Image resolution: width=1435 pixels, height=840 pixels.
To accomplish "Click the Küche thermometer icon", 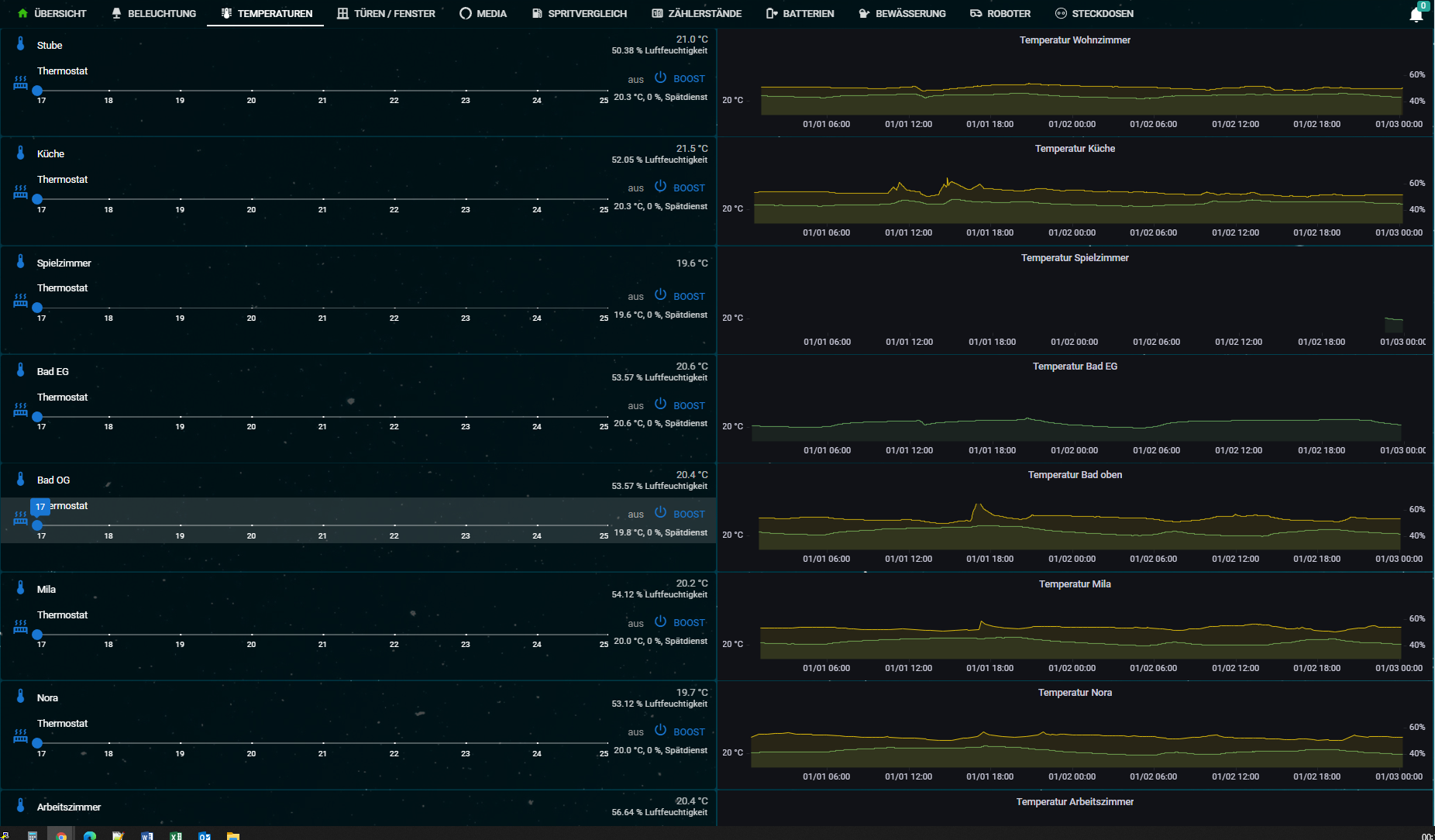I will point(21,153).
